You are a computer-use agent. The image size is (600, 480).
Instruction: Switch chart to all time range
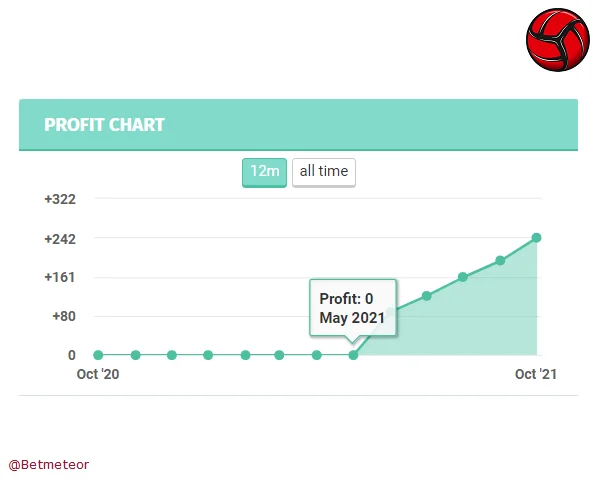point(324,172)
